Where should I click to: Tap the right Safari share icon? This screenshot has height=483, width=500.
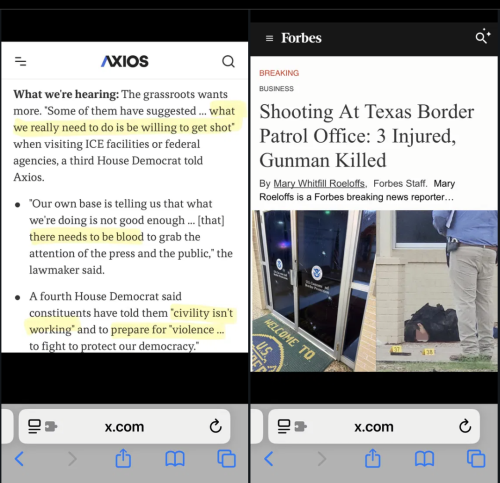click(x=373, y=458)
